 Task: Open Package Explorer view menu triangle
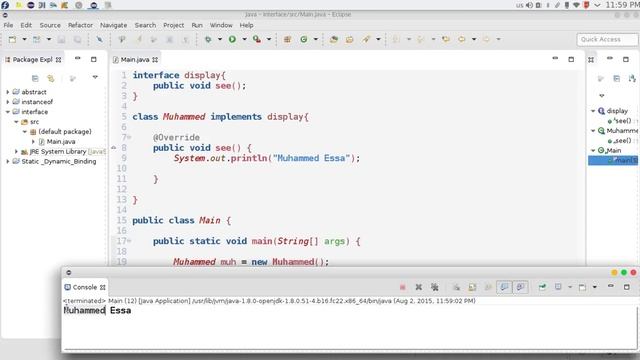tap(95, 77)
